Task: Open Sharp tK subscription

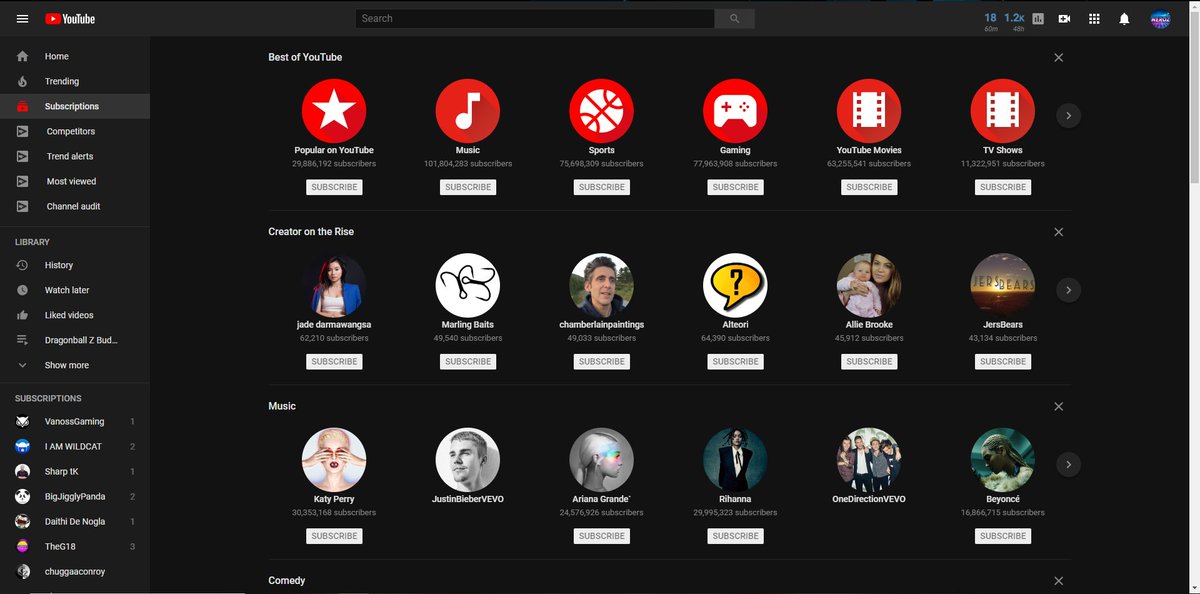Action: point(75,471)
